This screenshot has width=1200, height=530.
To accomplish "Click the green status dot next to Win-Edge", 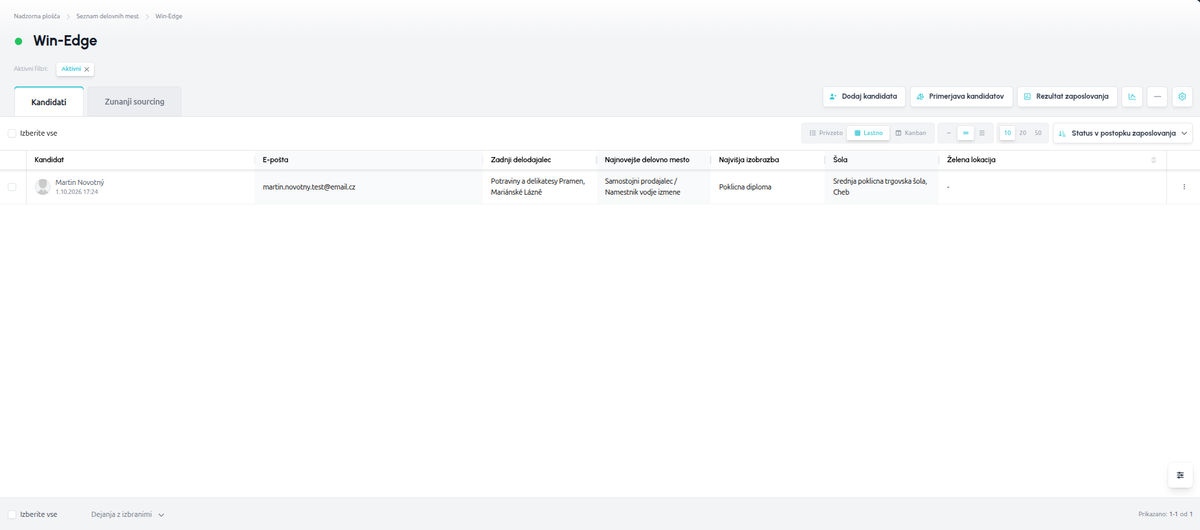I will coord(19,41).
